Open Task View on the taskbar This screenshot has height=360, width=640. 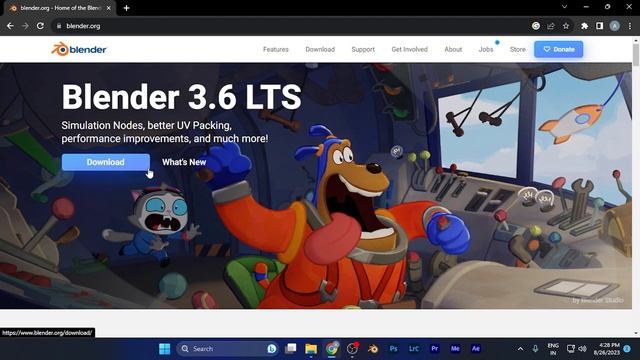click(291, 349)
